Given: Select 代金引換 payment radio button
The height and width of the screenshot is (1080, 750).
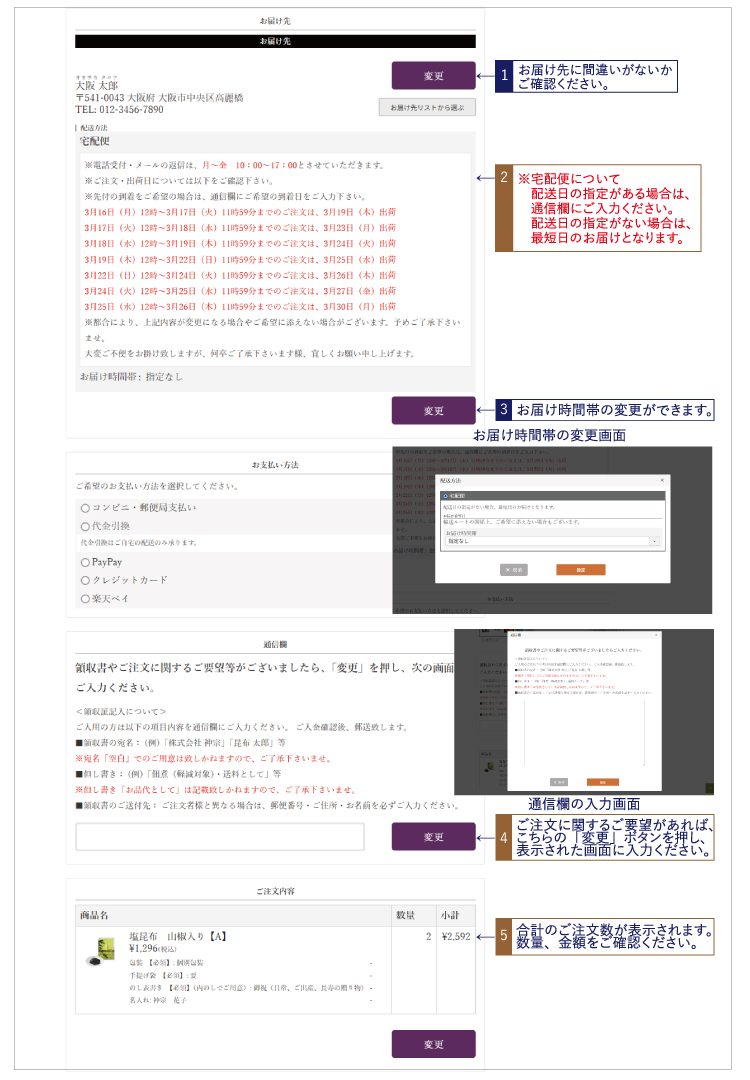Looking at the screenshot, I should pos(85,526).
